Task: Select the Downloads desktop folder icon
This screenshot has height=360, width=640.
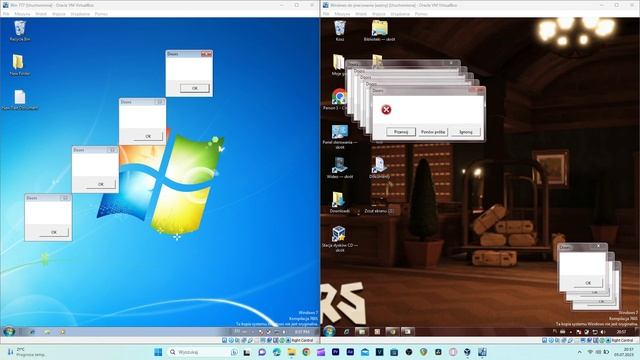Action: (x=340, y=202)
